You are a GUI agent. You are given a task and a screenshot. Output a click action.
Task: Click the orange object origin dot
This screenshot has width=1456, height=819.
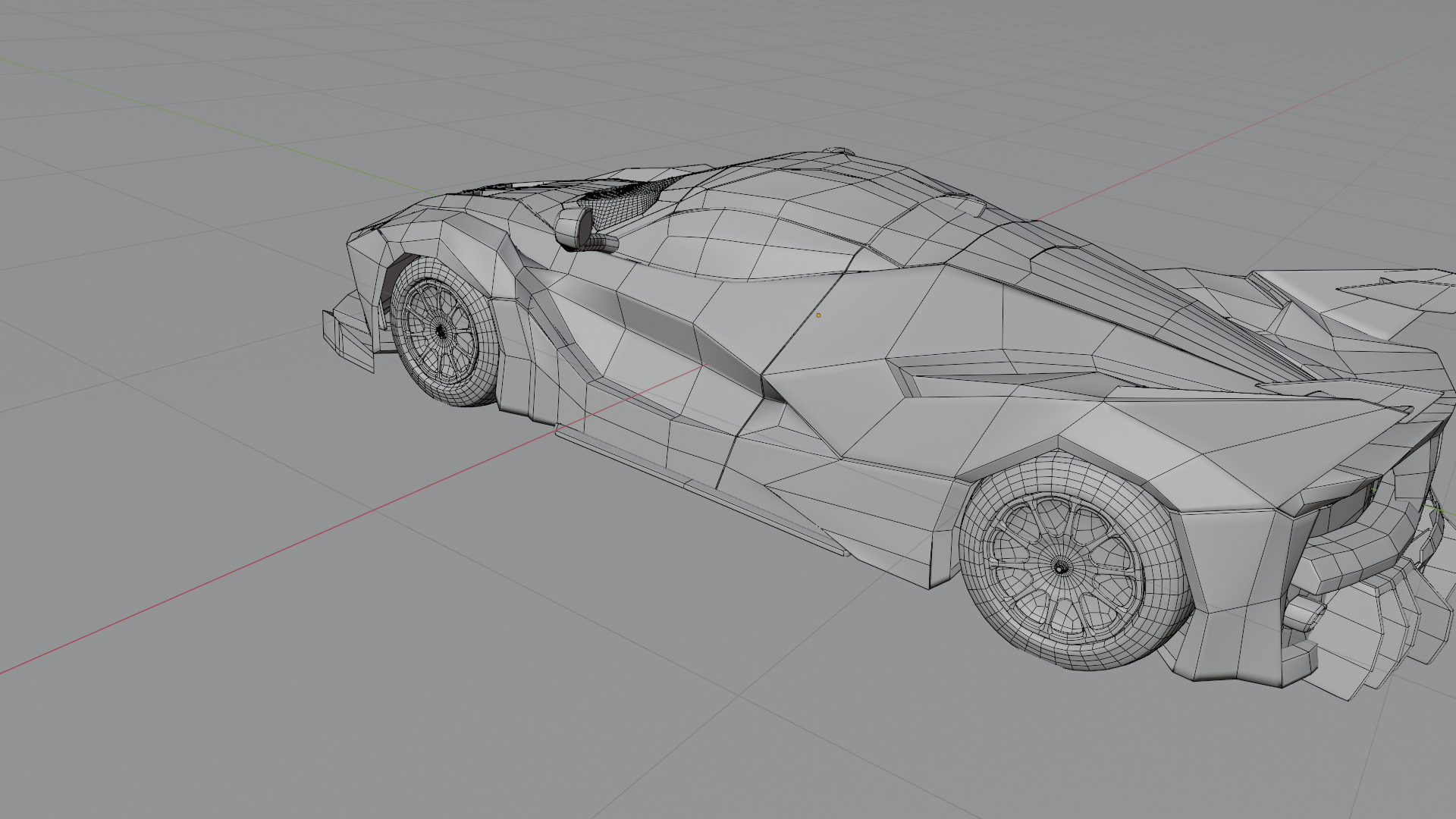[818, 315]
